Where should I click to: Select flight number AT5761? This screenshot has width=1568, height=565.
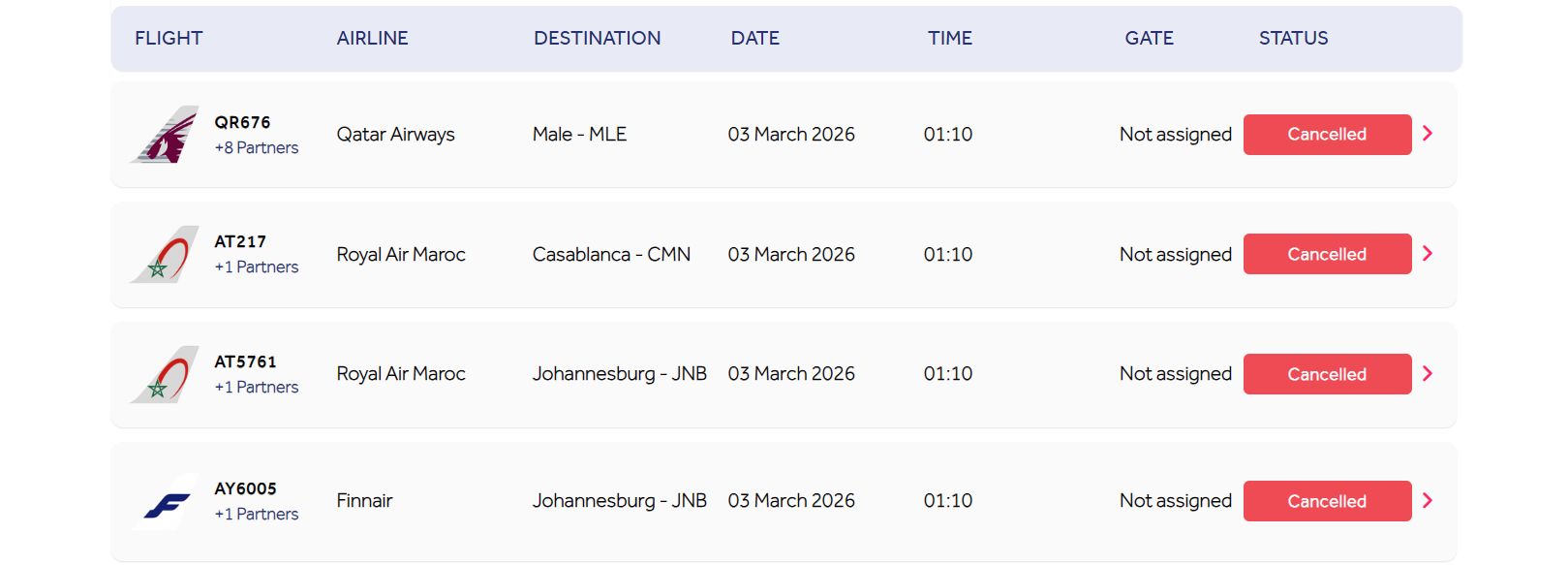[x=245, y=361]
